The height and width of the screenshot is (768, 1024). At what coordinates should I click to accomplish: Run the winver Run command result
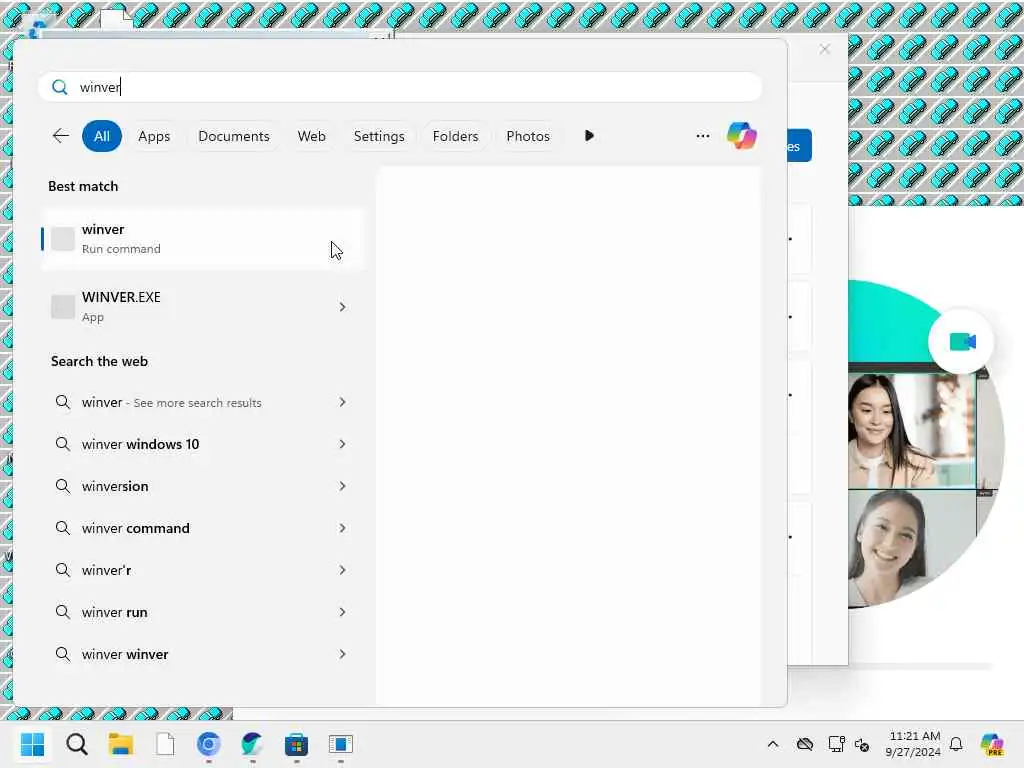point(202,239)
